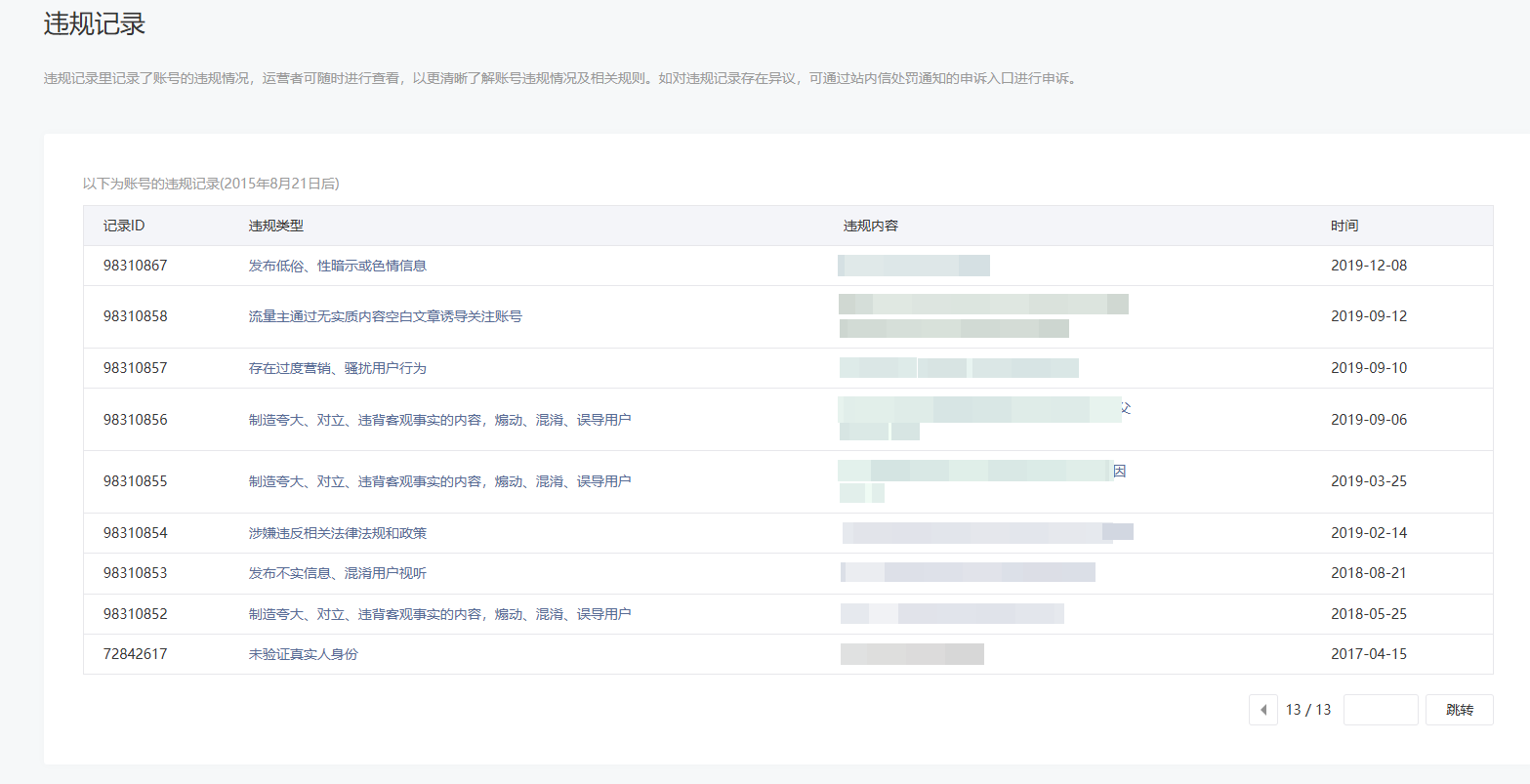Open violation type link in row 98310855
The width and height of the screenshot is (1530, 784).
440,481
